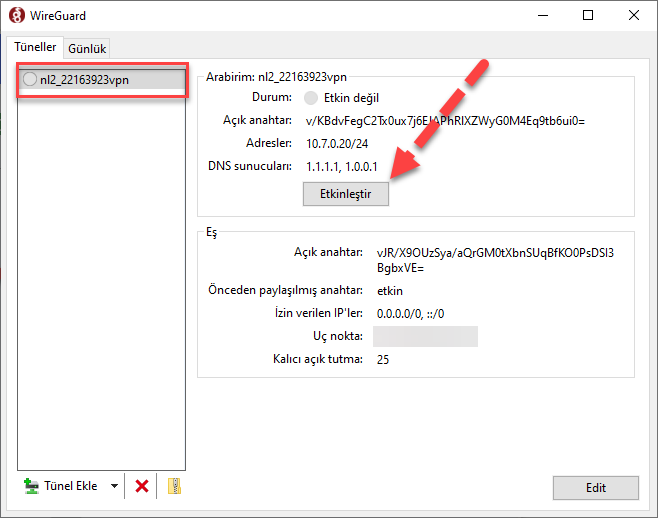Click the grey Durum status indicator circle
The width and height of the screenshot is (658, 518).
coord(311,98)
